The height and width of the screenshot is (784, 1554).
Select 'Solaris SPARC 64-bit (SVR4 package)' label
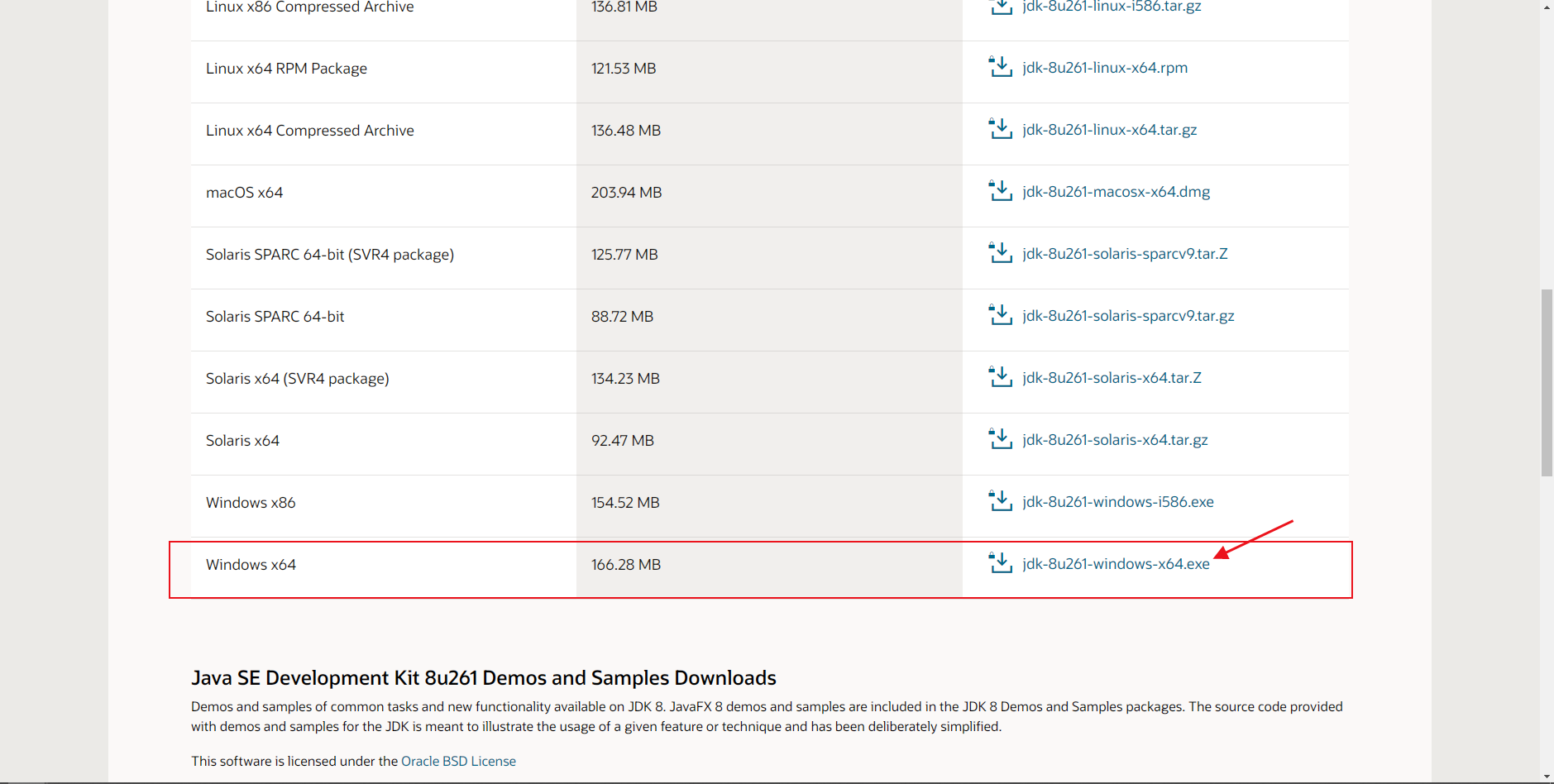330,255
